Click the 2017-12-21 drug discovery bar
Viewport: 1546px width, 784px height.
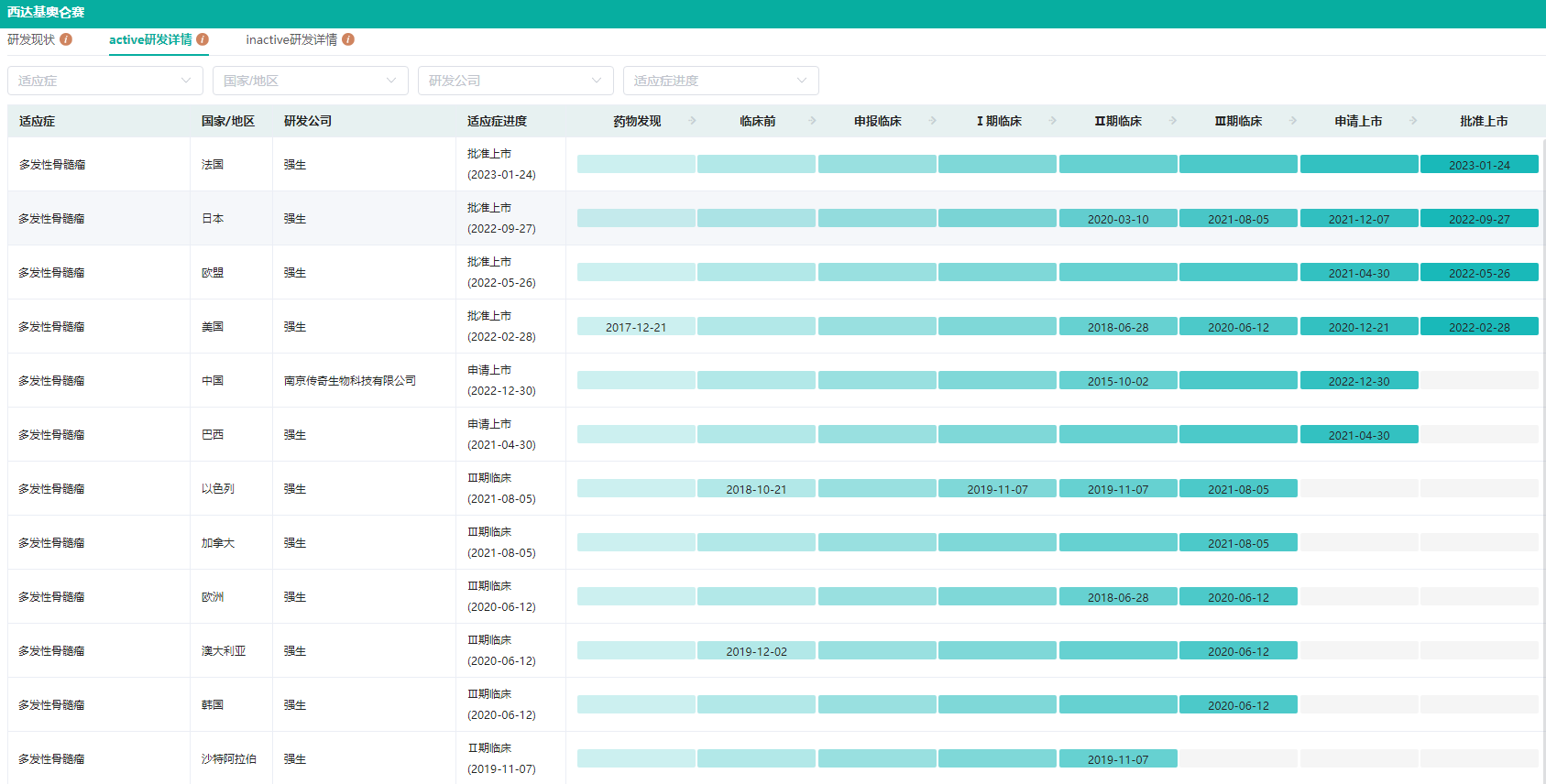point(636,327)
